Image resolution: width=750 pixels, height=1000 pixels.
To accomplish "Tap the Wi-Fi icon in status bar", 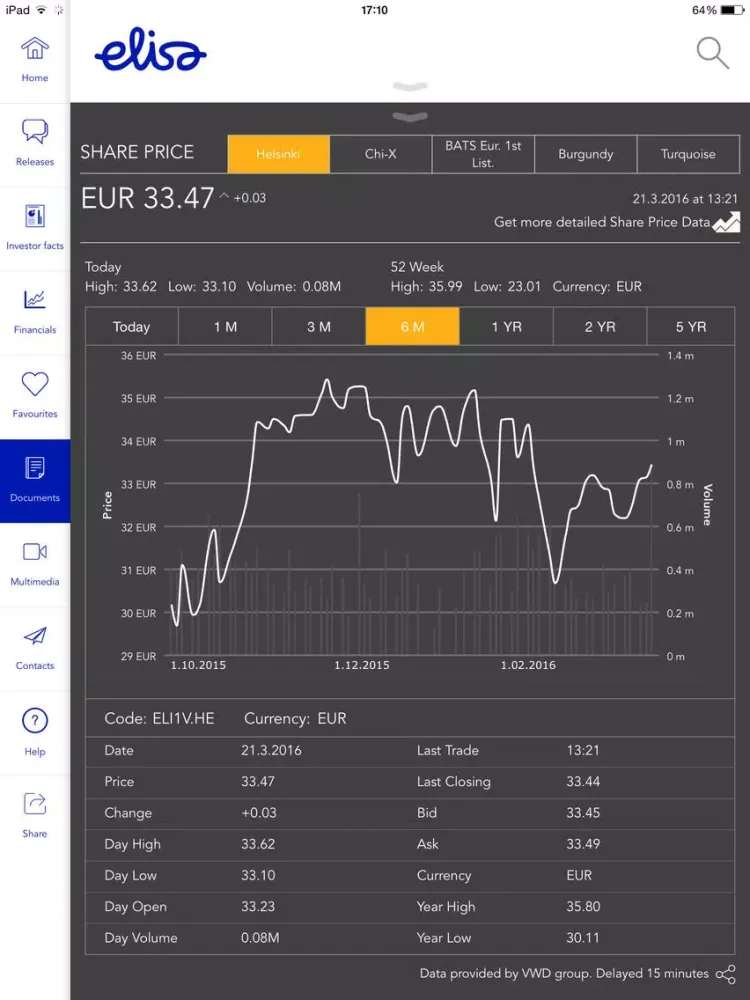I will tap(41, 10).
